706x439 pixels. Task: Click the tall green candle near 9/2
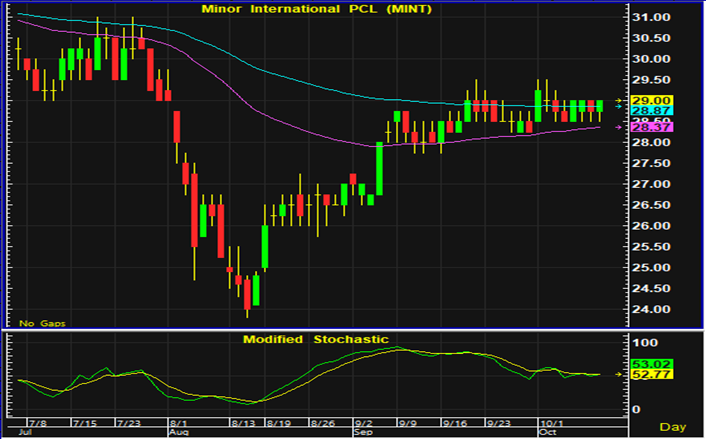379,168
